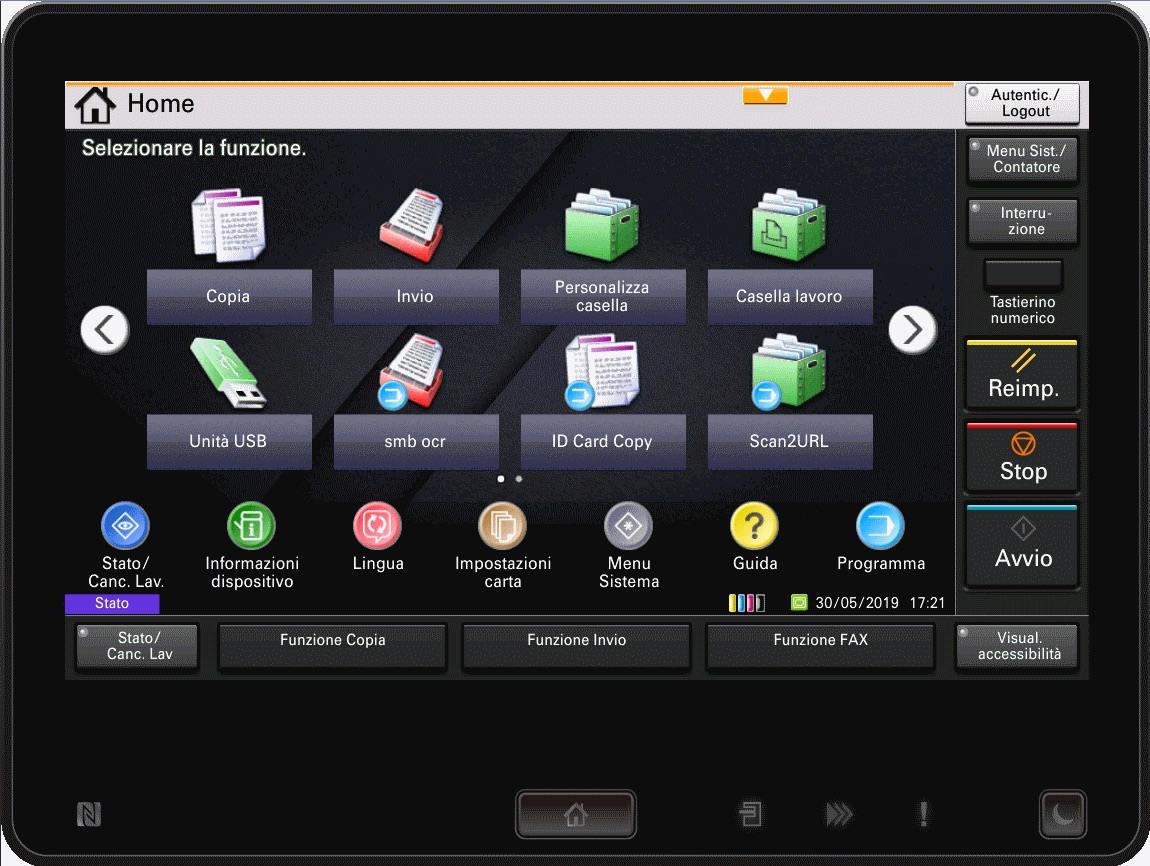Click the date 30/05/2019 text
Screen dimensions: 1150x866
point(857,603)
